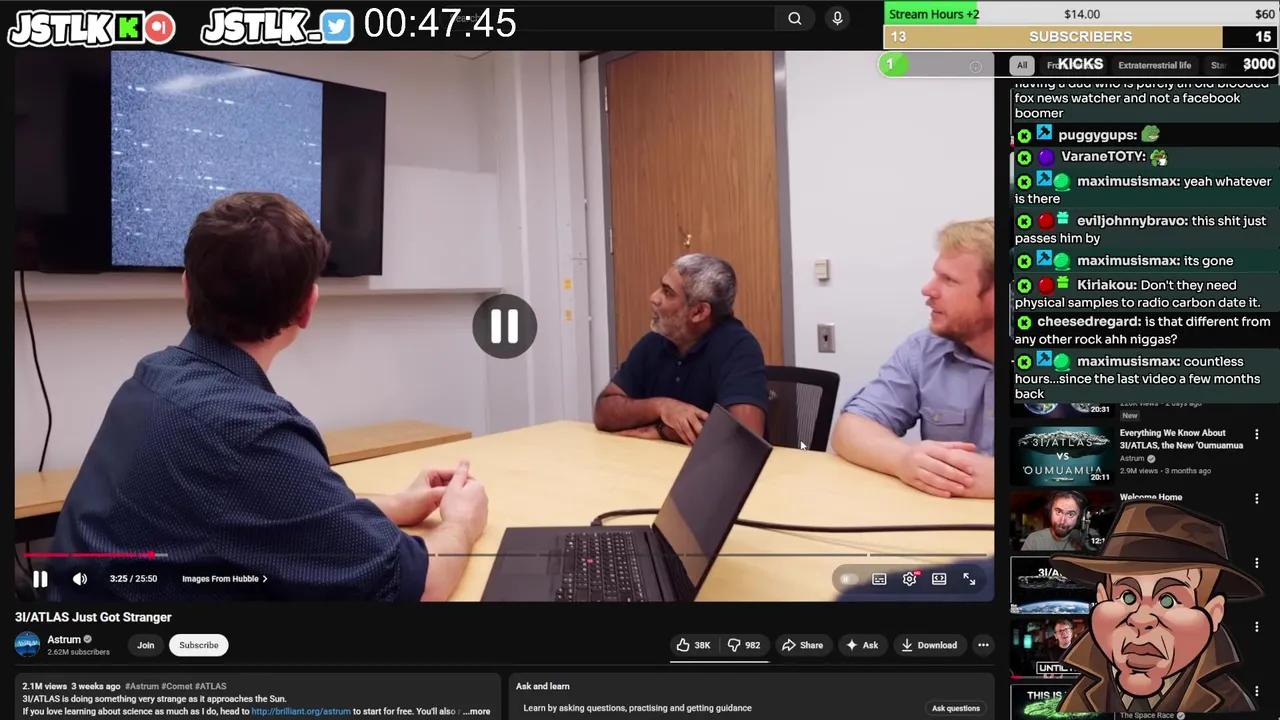Toggle the autoplay switch in player

coord(848,579)
